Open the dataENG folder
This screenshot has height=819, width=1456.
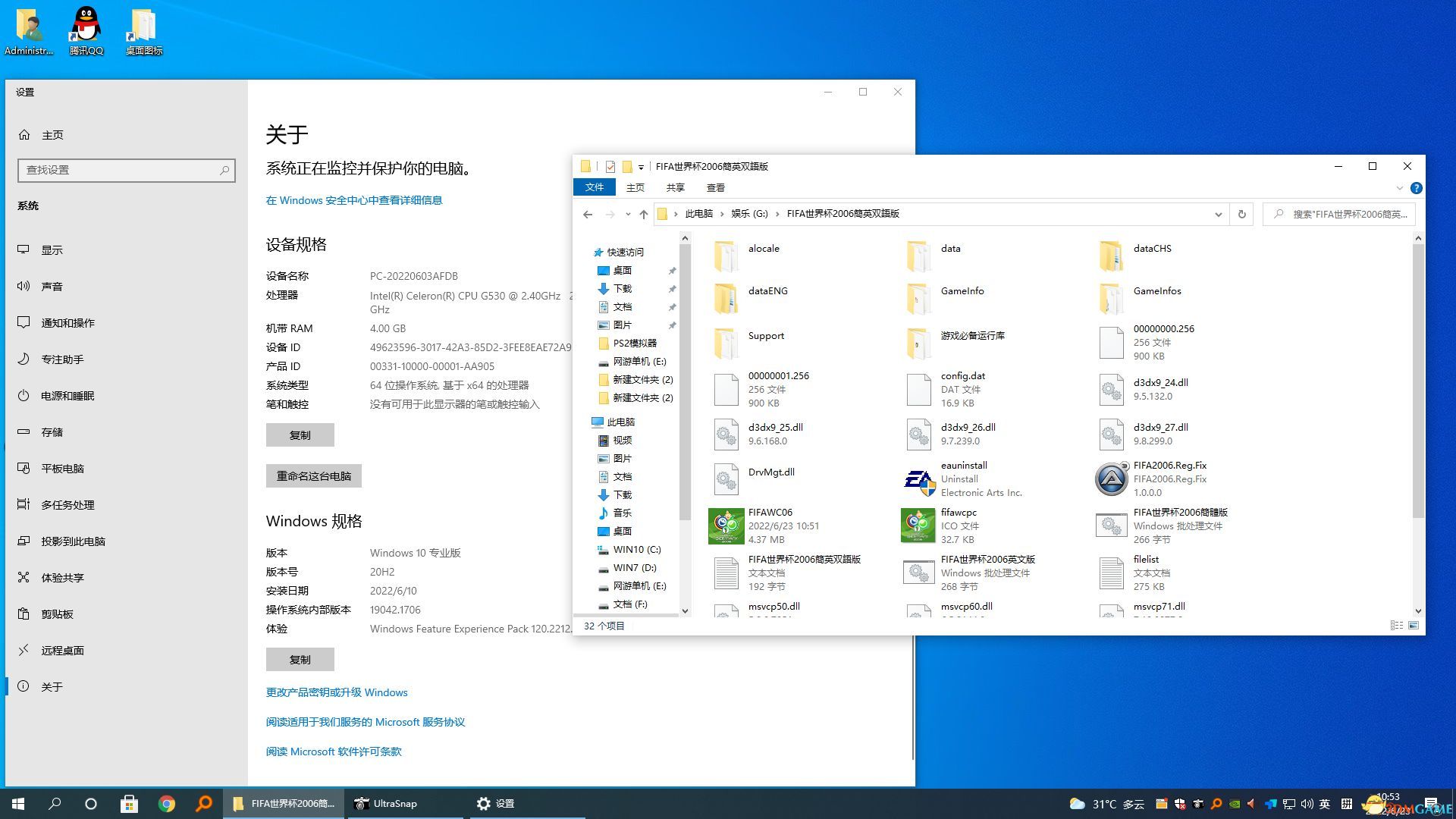(726, 299)
